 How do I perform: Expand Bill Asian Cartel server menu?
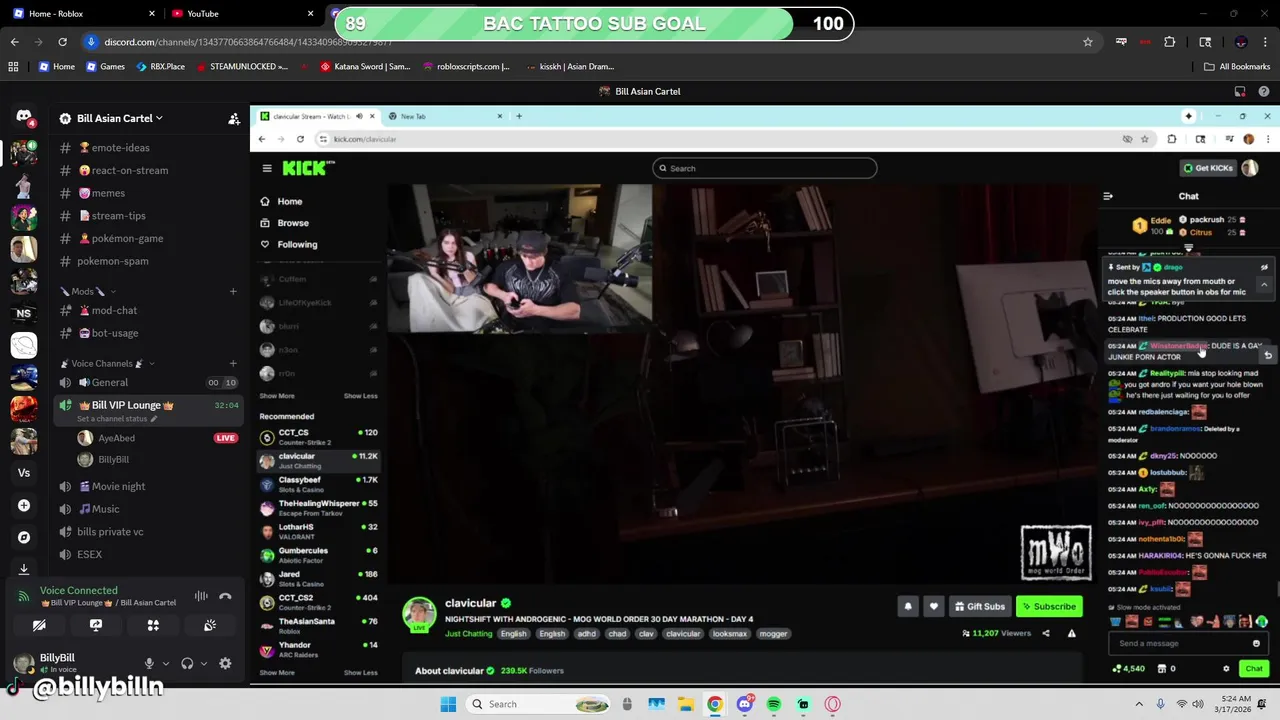click(119, 118)
